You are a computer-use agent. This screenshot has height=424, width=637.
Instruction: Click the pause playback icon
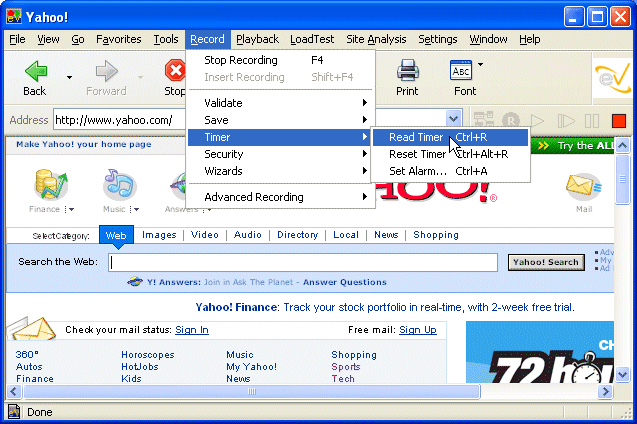point(592,121)
